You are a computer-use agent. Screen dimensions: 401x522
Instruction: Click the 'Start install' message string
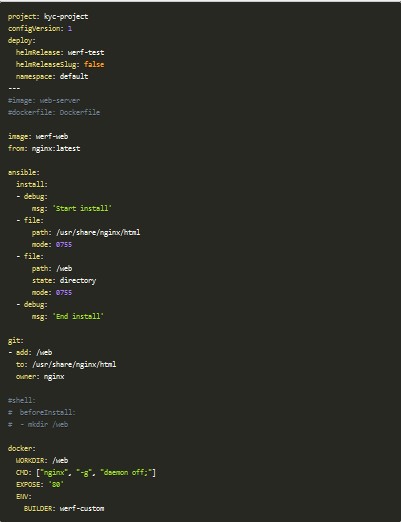(82, 208)
